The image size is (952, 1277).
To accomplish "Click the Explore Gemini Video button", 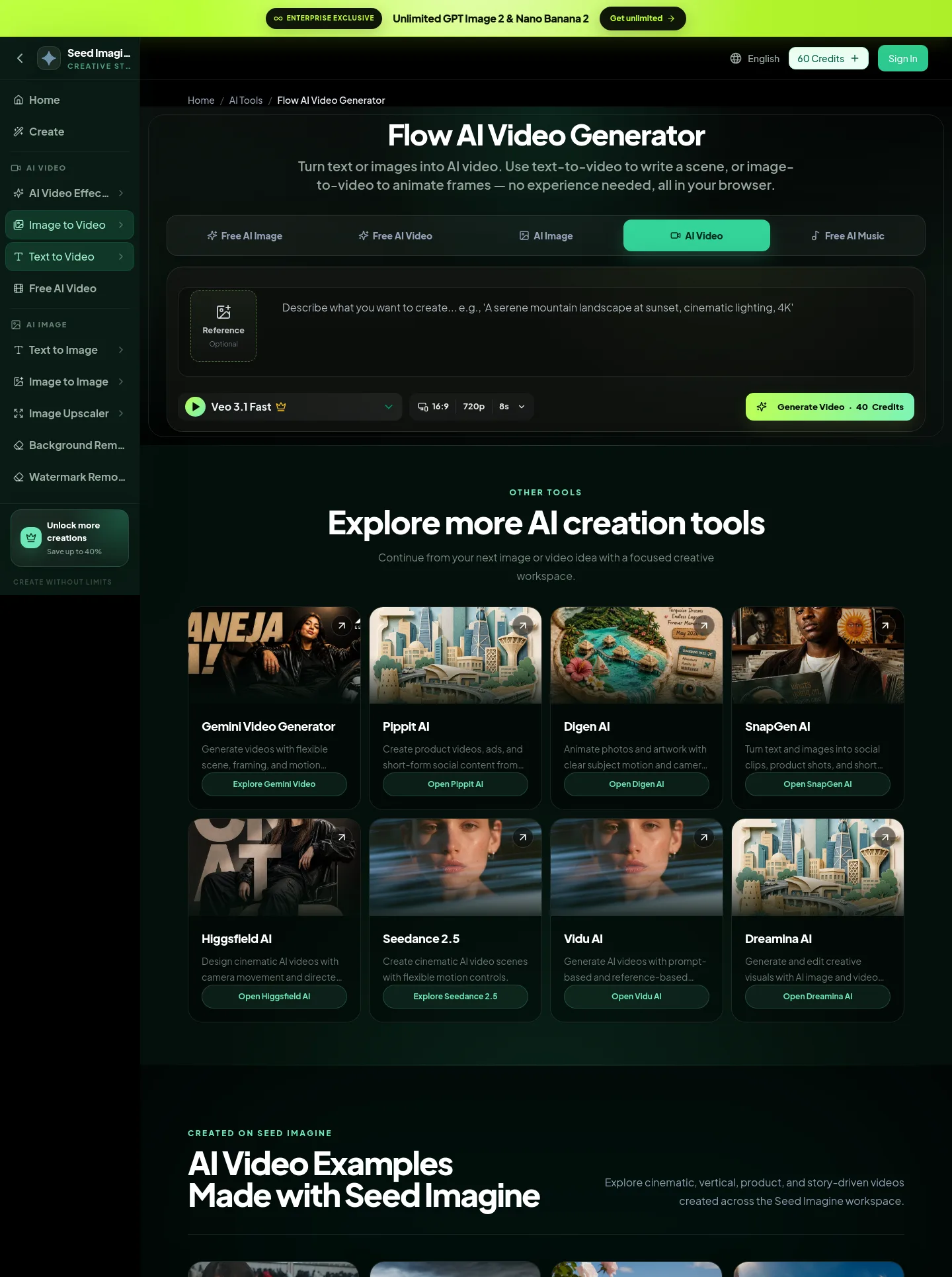I will click(274, 784).
